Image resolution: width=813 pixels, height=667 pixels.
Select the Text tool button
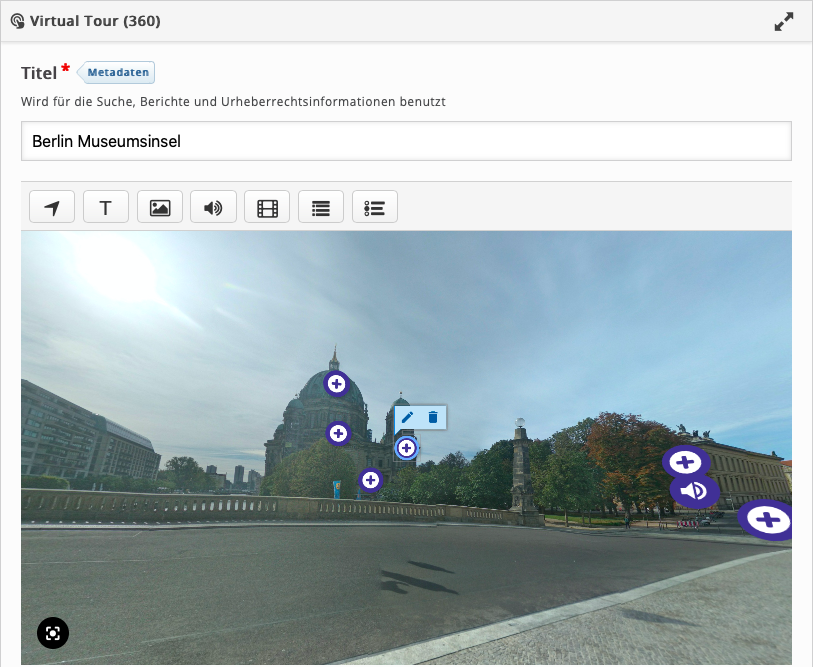[x=106, y=206]
